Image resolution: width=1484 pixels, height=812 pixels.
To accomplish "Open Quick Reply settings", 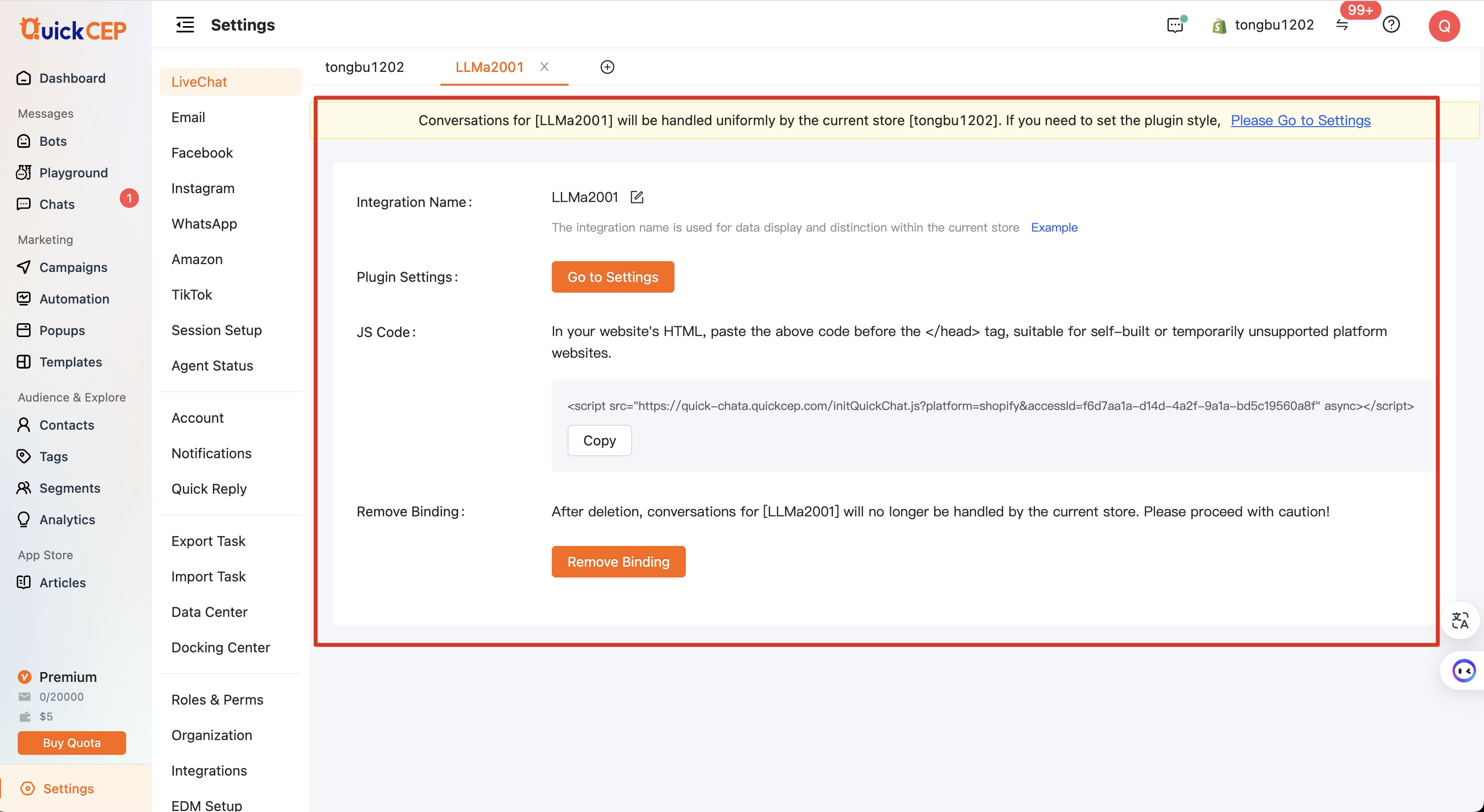I will coord(208,489).
